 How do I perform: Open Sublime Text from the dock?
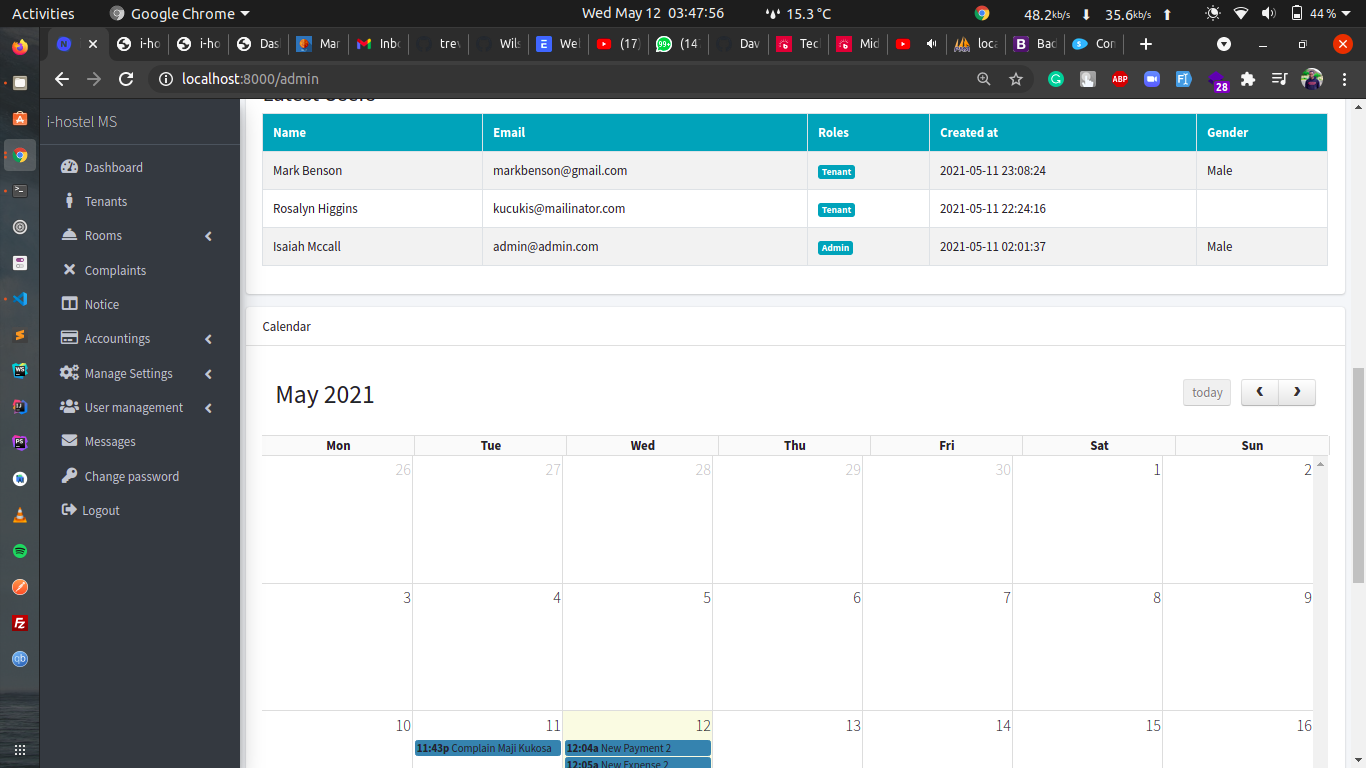20,335
